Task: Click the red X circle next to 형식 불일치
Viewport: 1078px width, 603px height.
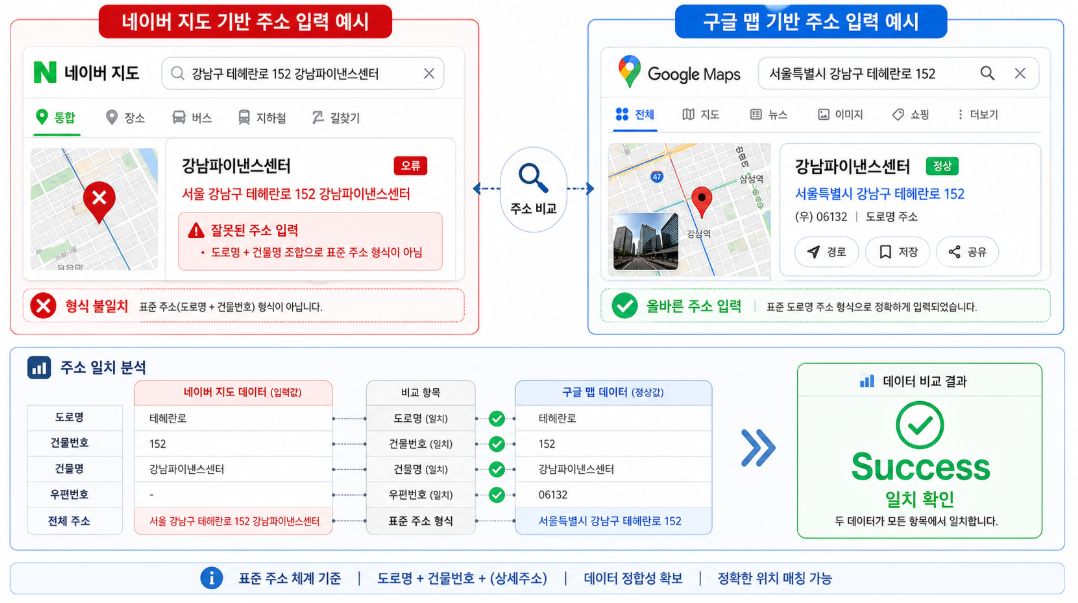Action: 43,306
